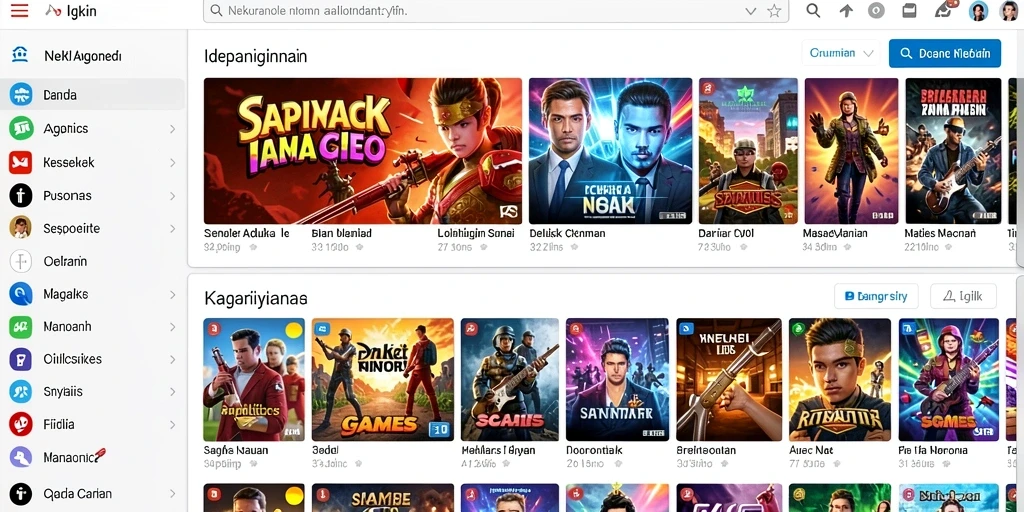Expand the Pusonas chevron
This screenshot has height=512, width=1024.
pyautogui.click(x=172, y=196)
